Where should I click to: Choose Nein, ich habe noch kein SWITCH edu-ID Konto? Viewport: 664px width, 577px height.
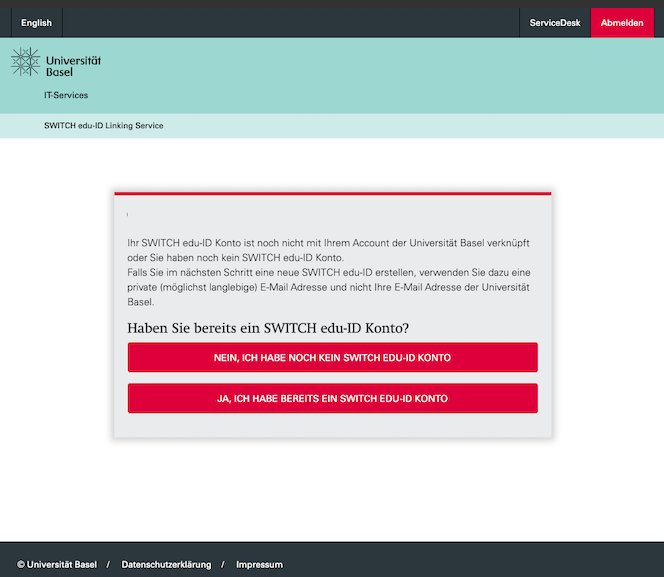[332, 358]
